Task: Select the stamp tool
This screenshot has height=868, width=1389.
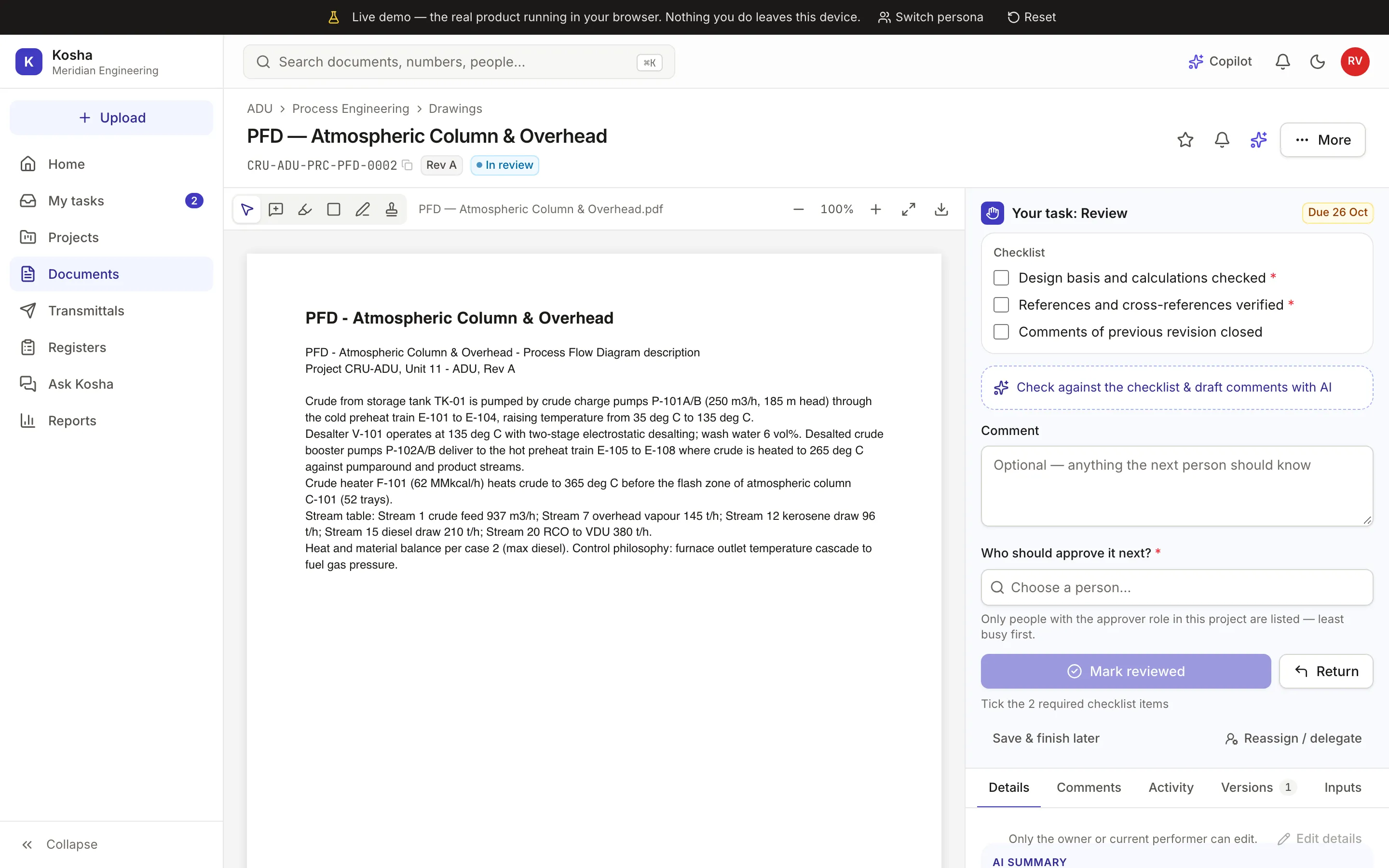Action: [392, 210]
